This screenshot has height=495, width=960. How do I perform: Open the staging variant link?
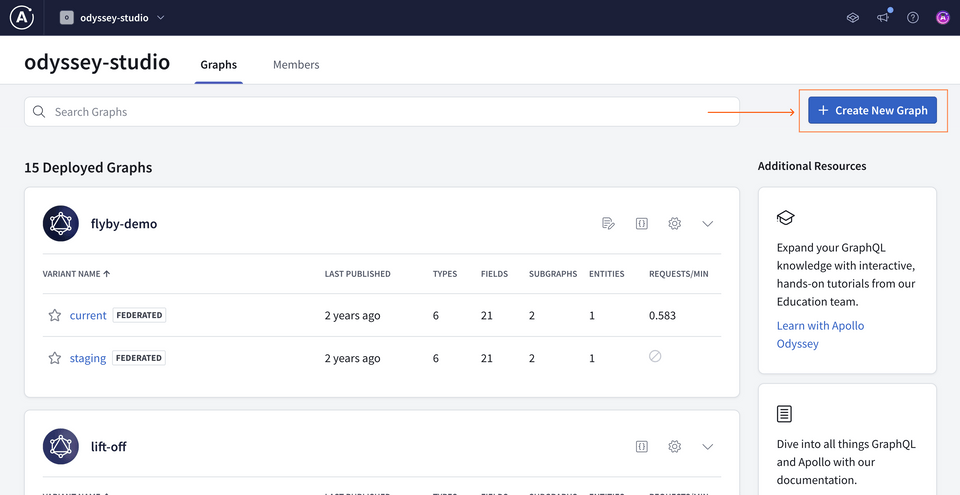pyautogui.click(x=88, y=358)
